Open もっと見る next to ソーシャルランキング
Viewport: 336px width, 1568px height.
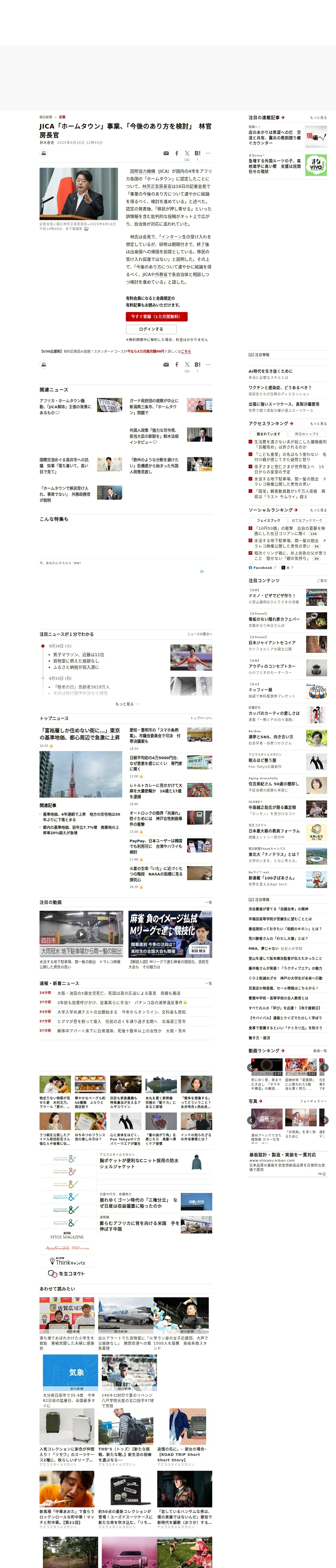[x=318, y=510]
